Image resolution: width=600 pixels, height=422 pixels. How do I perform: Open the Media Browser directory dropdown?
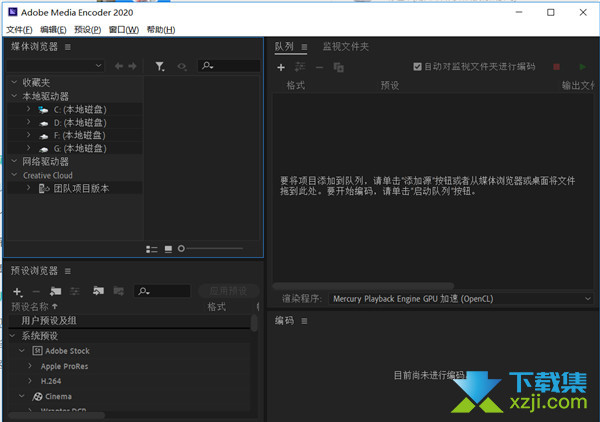click(55, 66)
